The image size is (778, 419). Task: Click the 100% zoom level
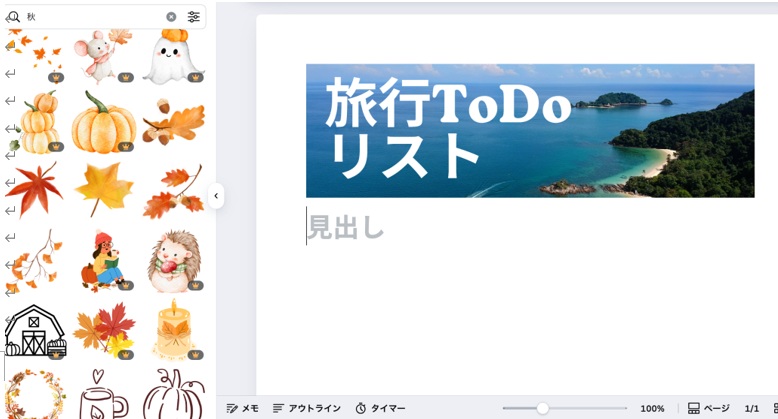[652, 408]
